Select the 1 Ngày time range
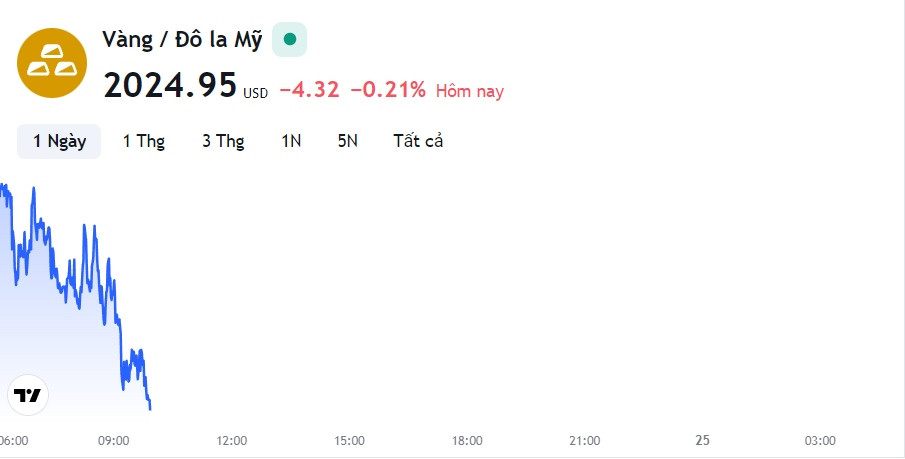This screenshot has width=905, height=459. tap(59, 141)
